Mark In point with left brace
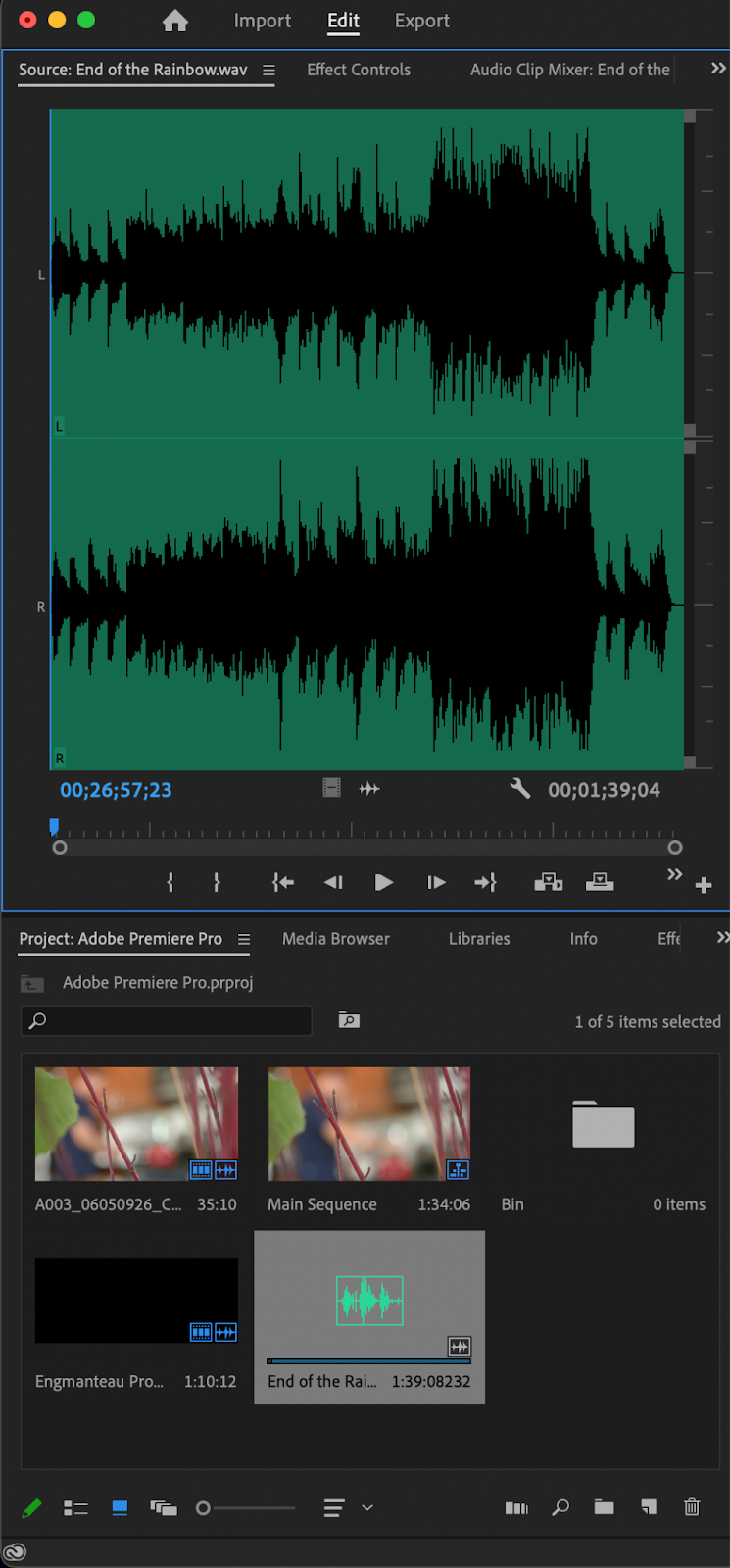The height and width of the screenshot is (1568, 730). pyautogui.click(x=170, y=882)
